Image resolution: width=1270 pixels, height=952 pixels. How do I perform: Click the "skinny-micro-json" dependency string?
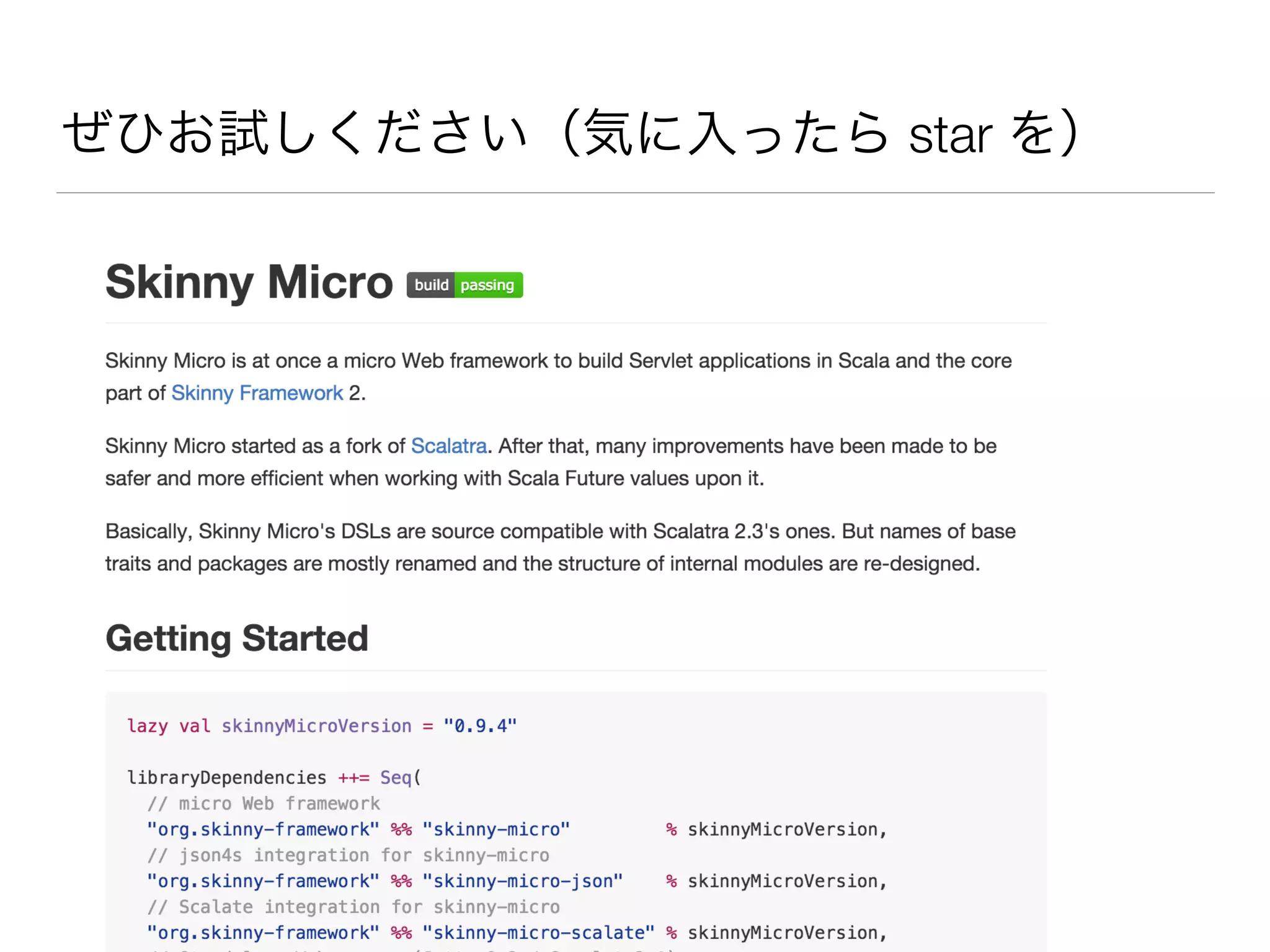pyautogui.click(x=522, y=881)
